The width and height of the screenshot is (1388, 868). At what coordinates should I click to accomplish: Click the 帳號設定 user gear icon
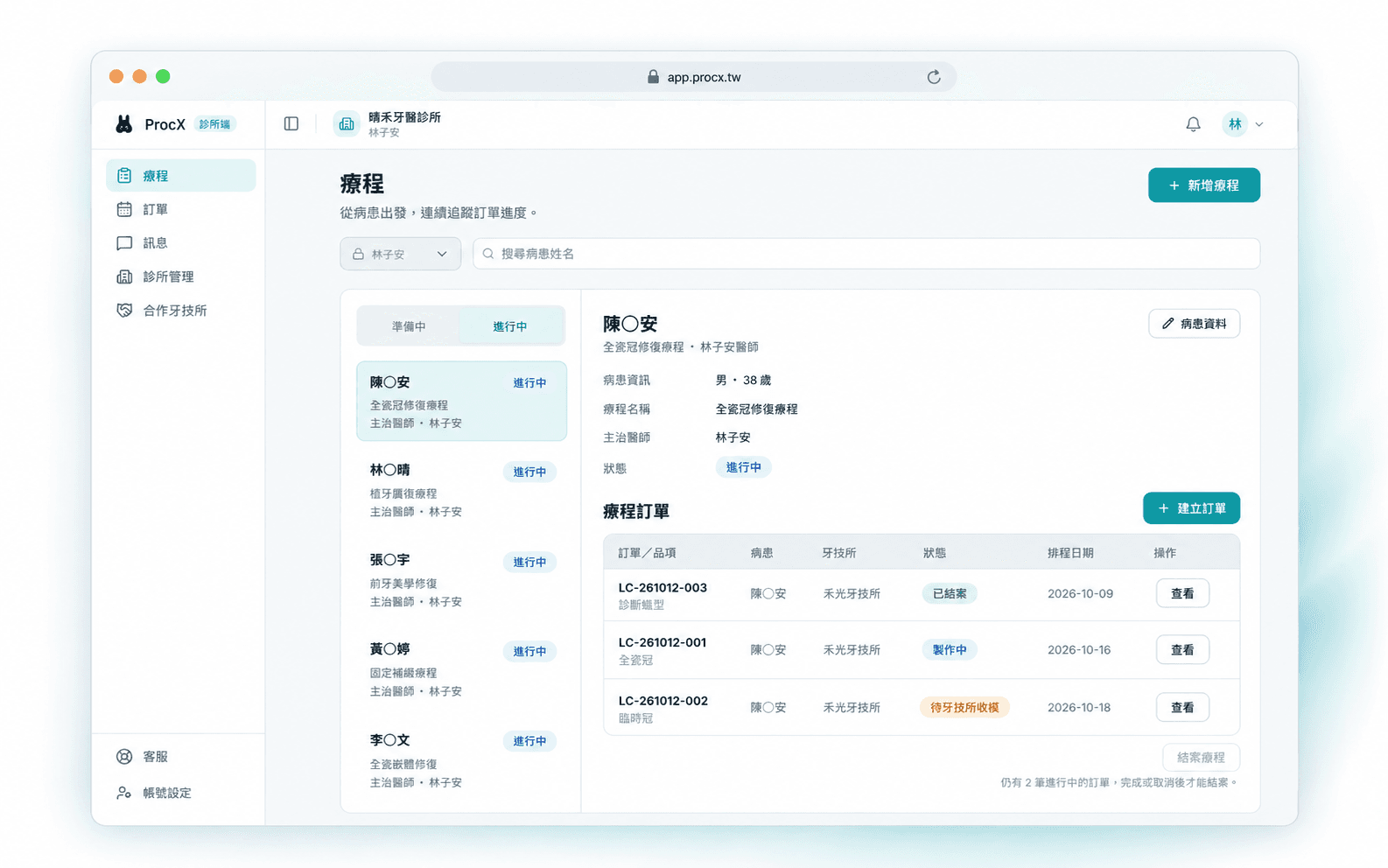tap(124, 793)
